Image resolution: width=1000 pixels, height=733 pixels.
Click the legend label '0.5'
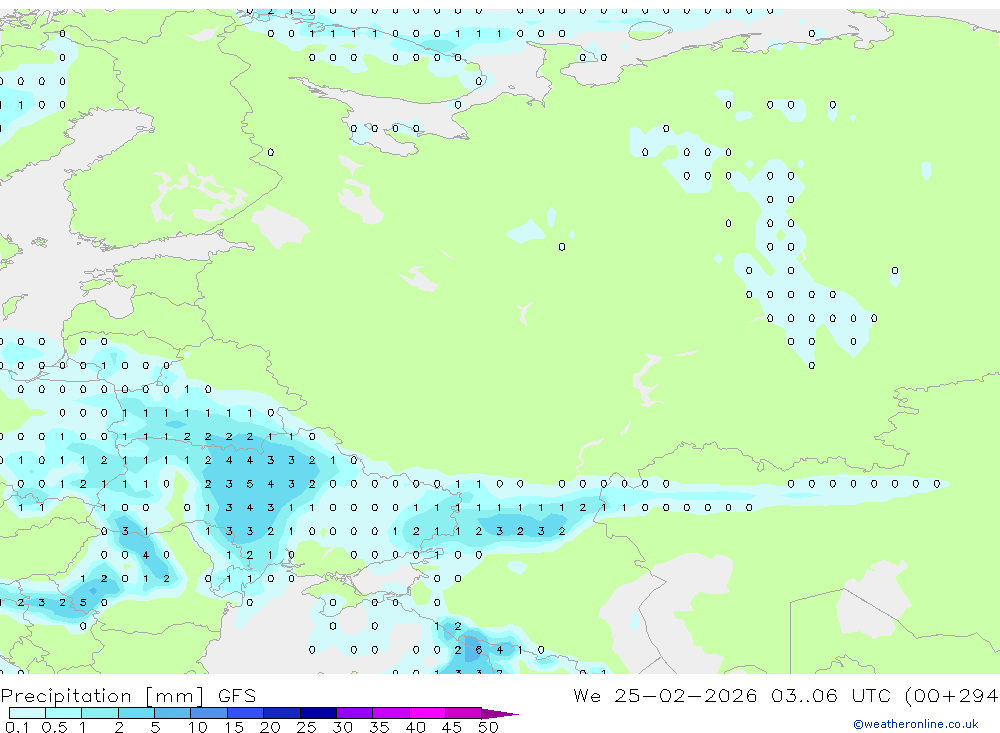click(x=54, y=727)
